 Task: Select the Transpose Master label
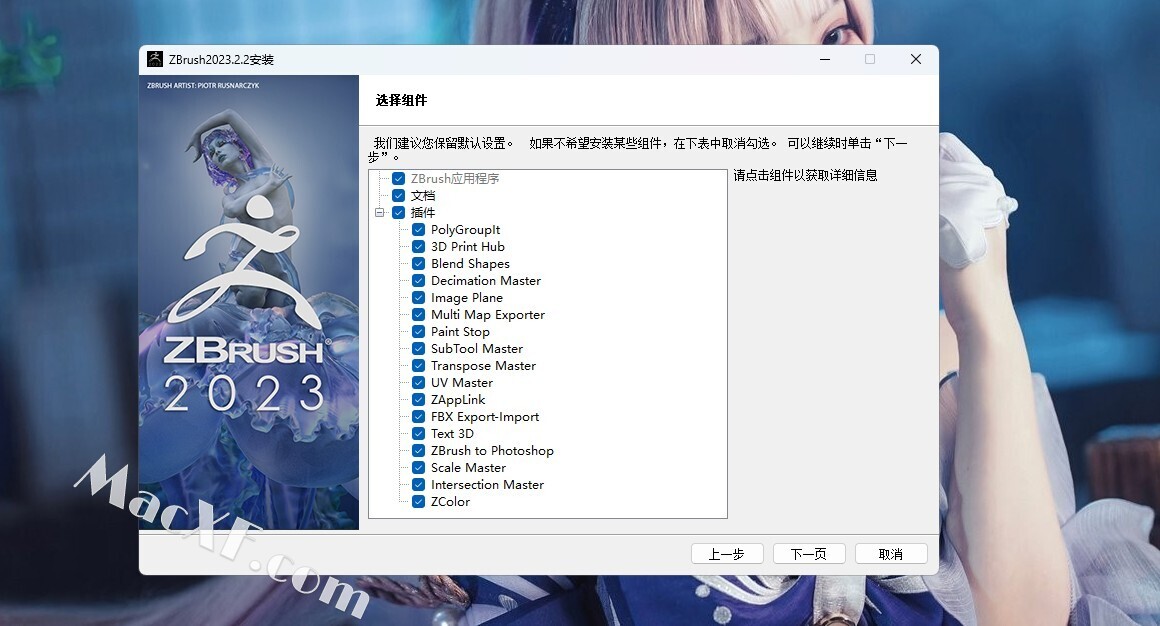tap(483, 366)
